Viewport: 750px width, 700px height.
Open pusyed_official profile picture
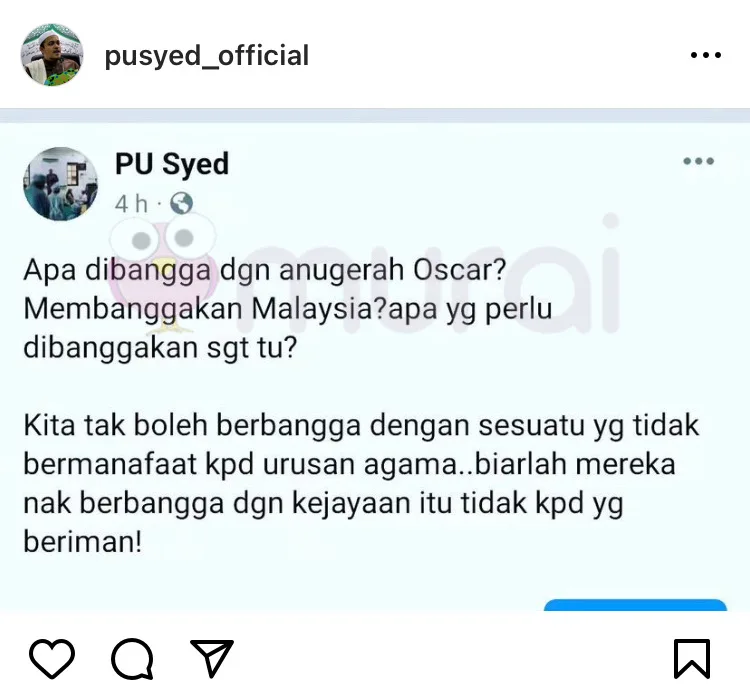click(x=52, y=55)
